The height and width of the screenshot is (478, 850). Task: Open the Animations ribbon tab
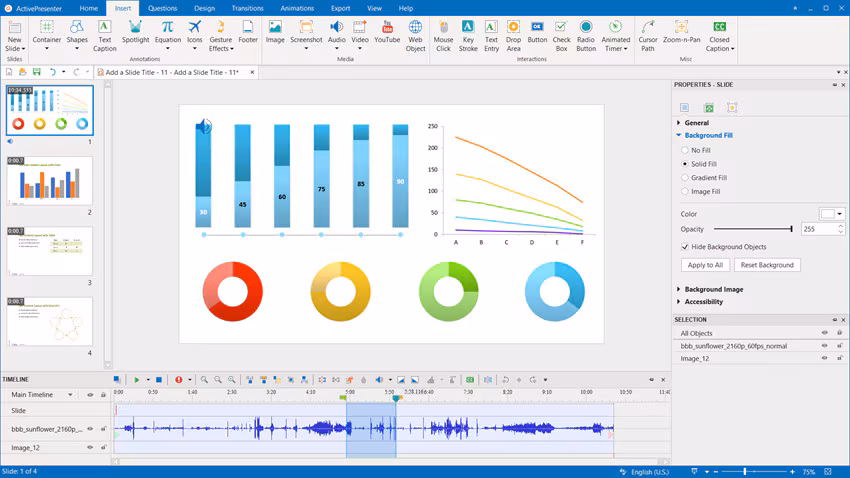coord(297,8)
